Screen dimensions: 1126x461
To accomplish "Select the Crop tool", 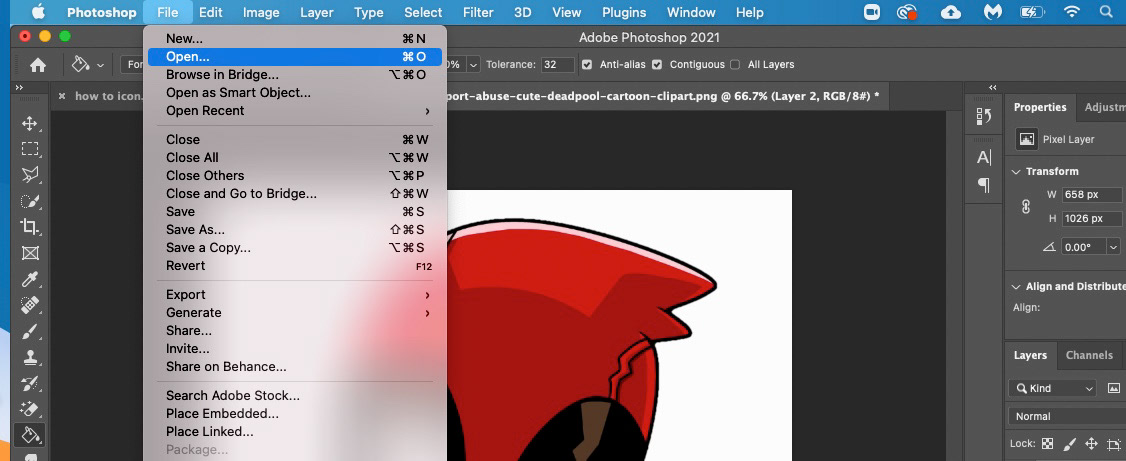I will pos(29,227).
